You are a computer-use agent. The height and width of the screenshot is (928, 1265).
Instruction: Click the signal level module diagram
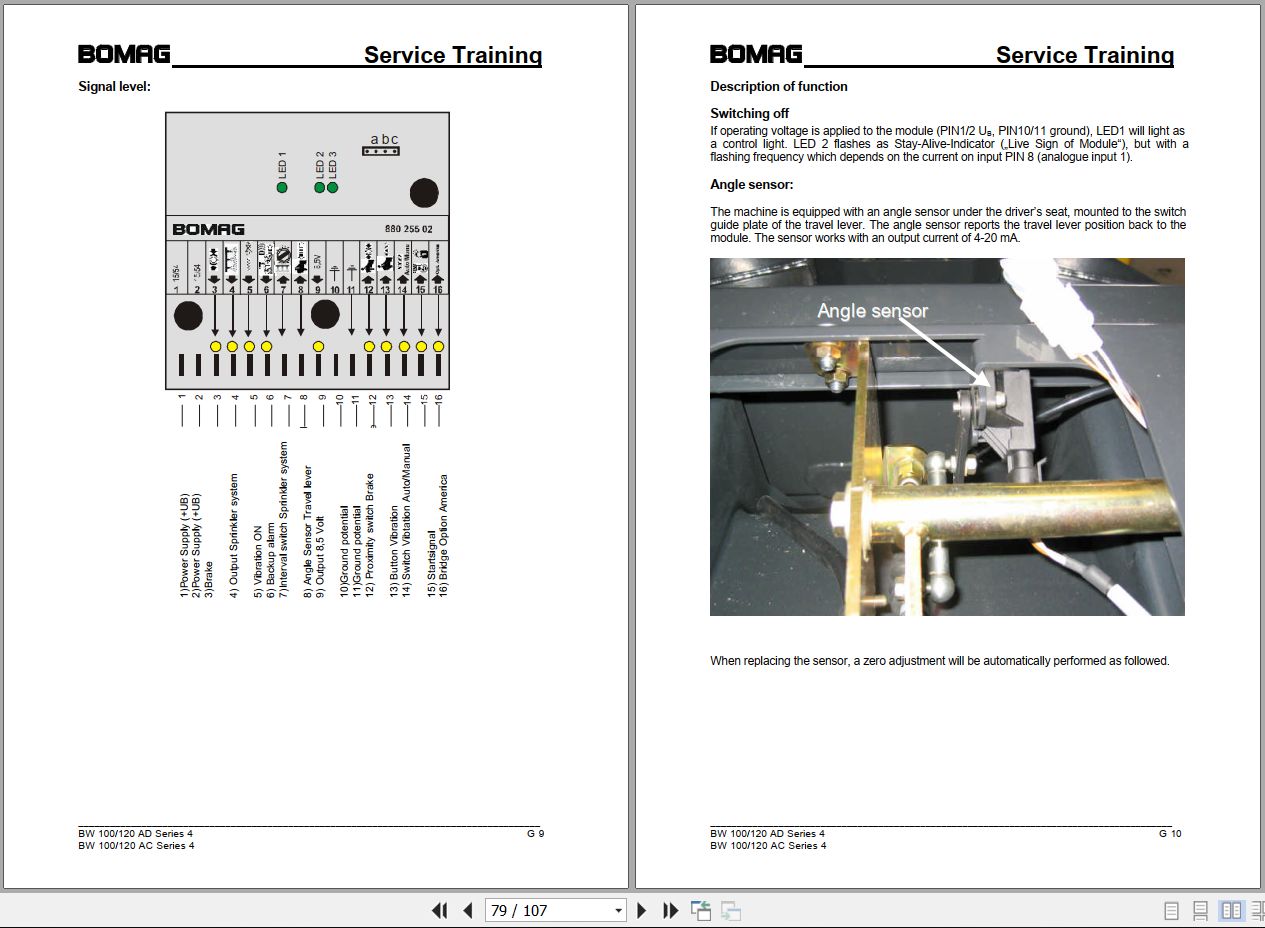[308, 250]
